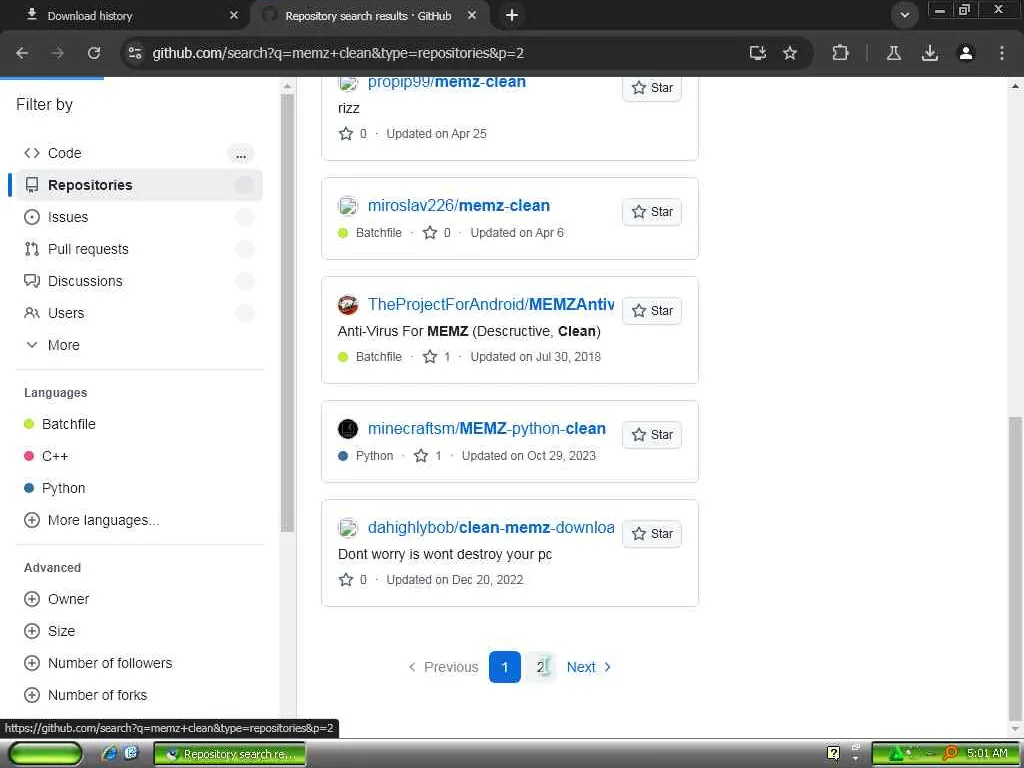Reload the GitHub search page
Viewport: 1024px width, 768px height.
(x=94, y=53)
